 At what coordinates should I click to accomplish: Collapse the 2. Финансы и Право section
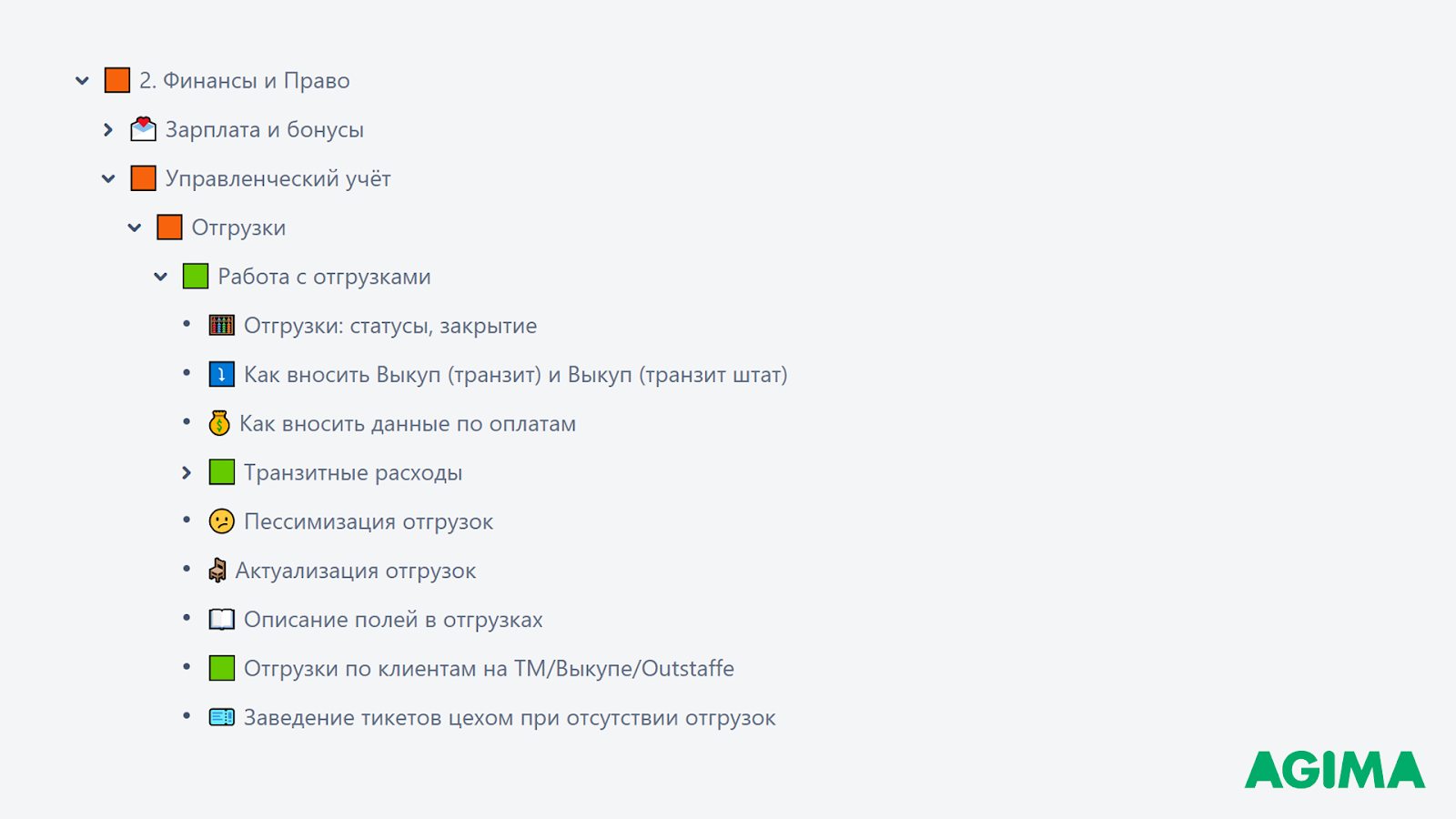point(82,81)
